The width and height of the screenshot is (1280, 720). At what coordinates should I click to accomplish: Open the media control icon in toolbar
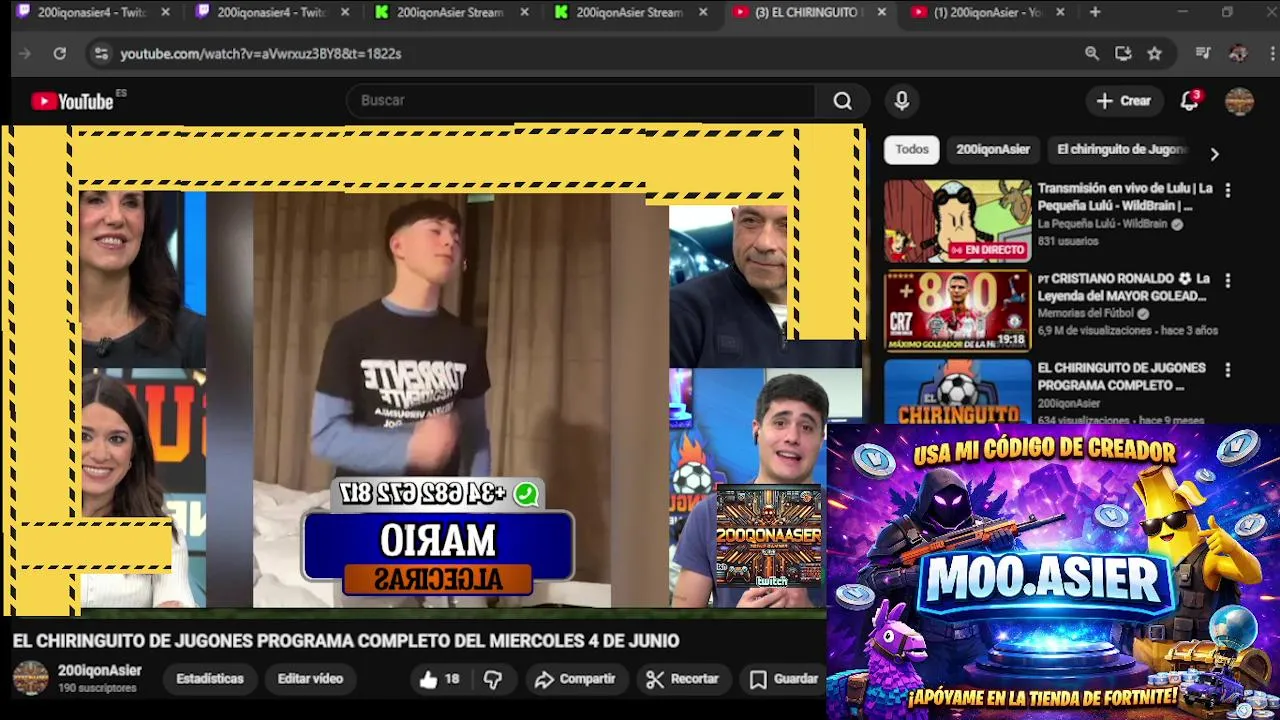[1203, 54]
